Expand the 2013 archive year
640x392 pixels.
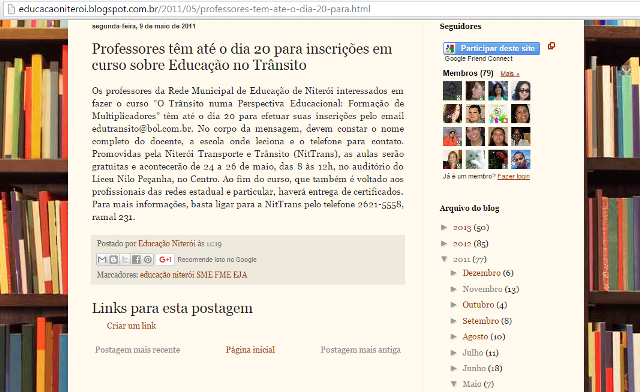pyautogui.click(x=444, y=227)
